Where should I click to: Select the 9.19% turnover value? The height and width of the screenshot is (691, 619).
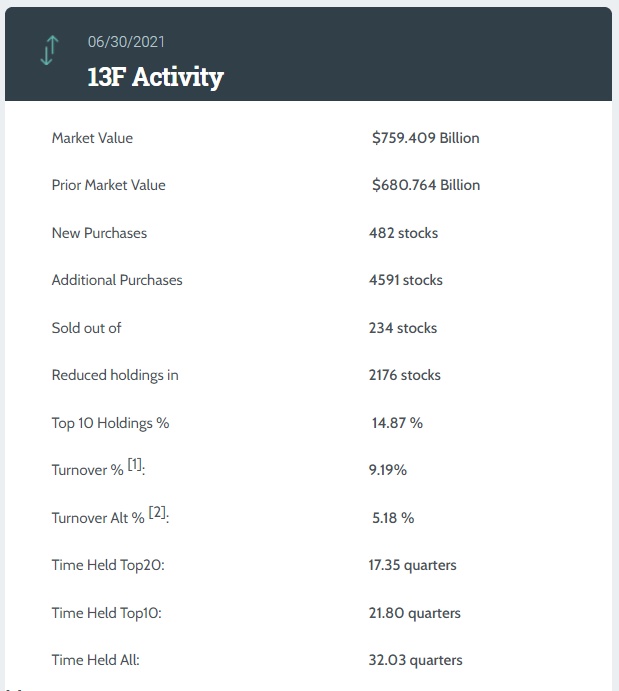point(387,470)
